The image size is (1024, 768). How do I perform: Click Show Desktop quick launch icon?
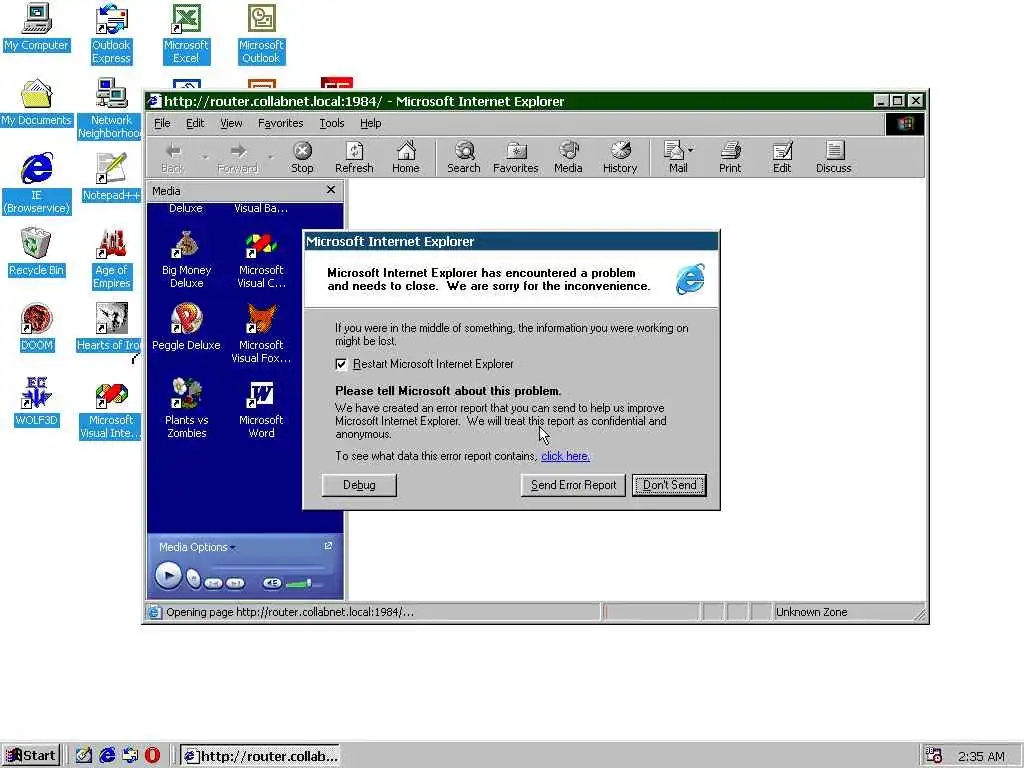(84, 756)
